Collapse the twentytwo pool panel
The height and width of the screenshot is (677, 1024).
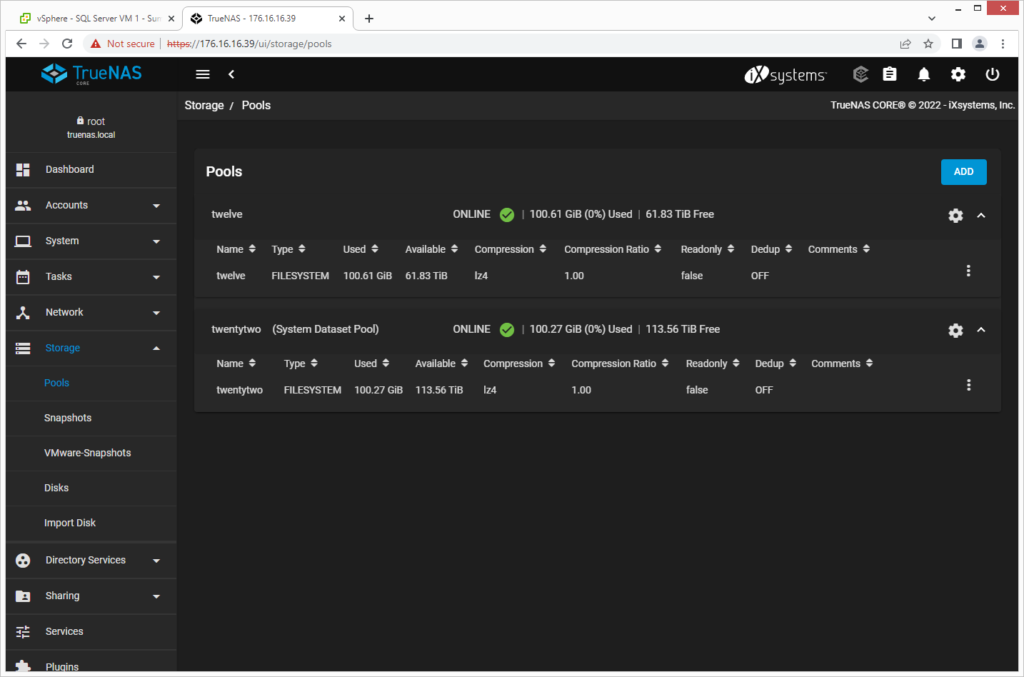pos(981,330)
